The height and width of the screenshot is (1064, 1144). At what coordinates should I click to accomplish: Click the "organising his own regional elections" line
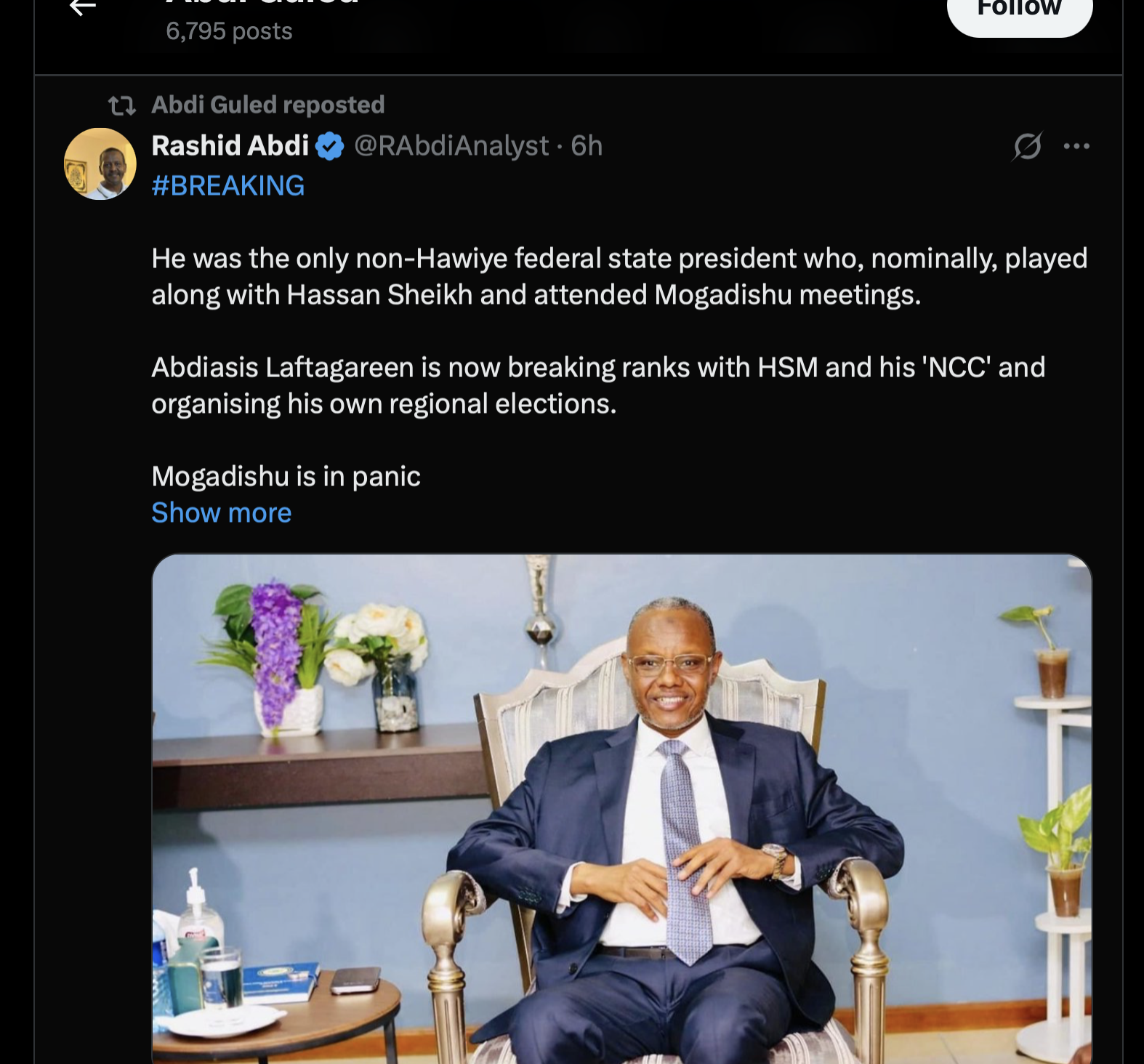click(x=384, y=404)
